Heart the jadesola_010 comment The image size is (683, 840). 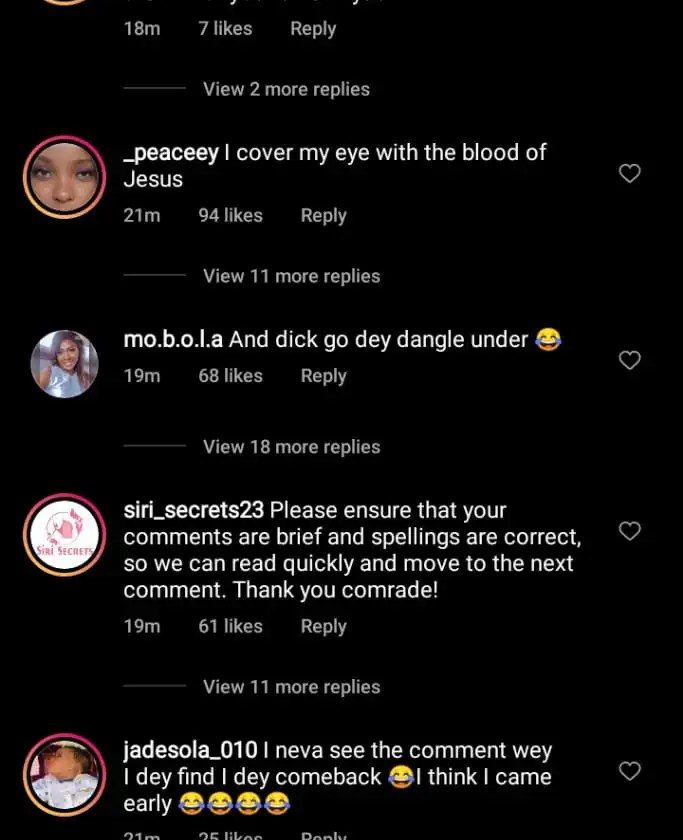tap(629, 771)
